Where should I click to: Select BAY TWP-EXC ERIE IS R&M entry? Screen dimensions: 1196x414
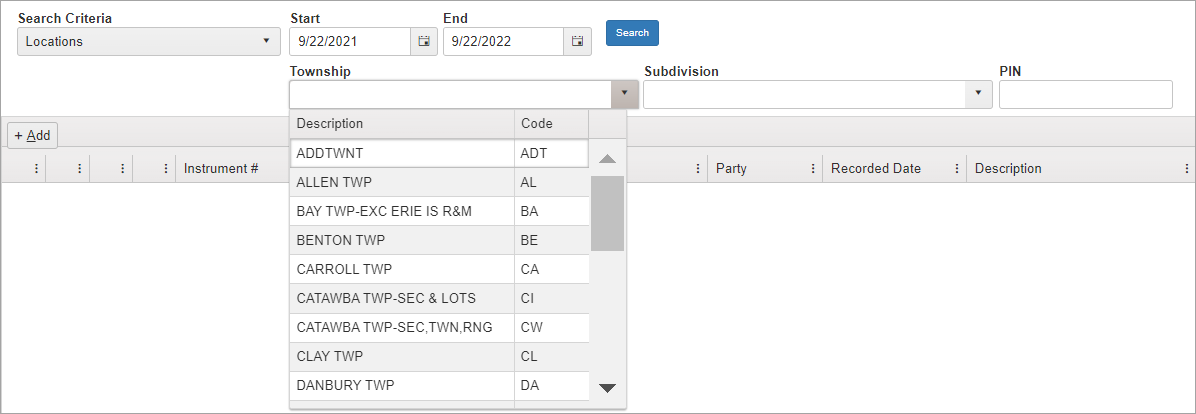[x=401, y=212]
